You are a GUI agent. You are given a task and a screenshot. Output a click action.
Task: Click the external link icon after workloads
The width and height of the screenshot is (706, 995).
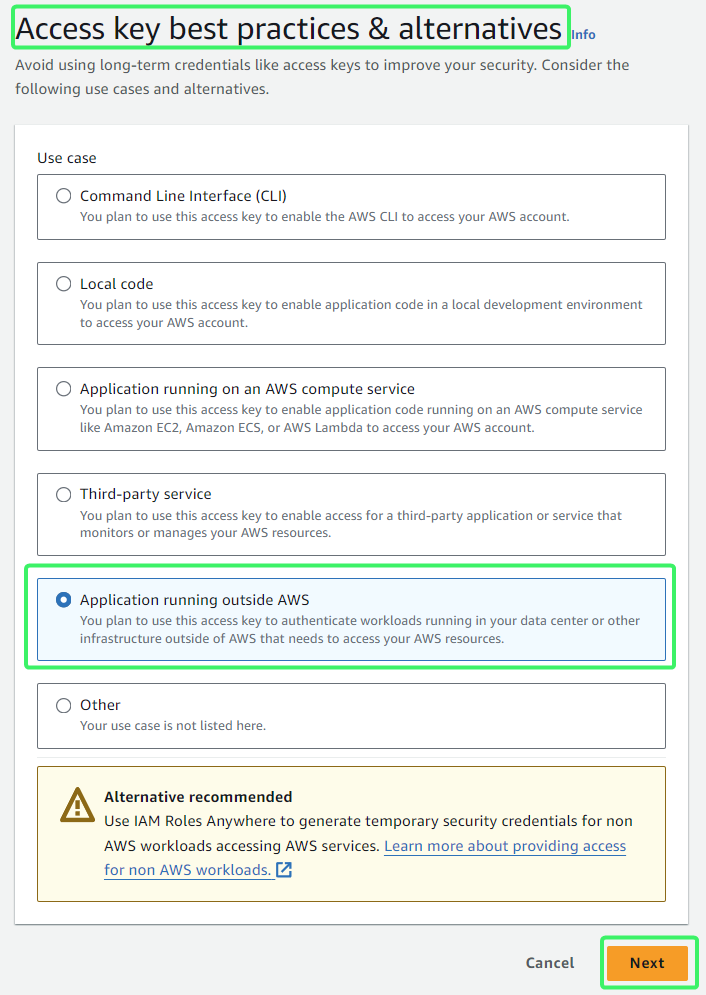(284, 869)
